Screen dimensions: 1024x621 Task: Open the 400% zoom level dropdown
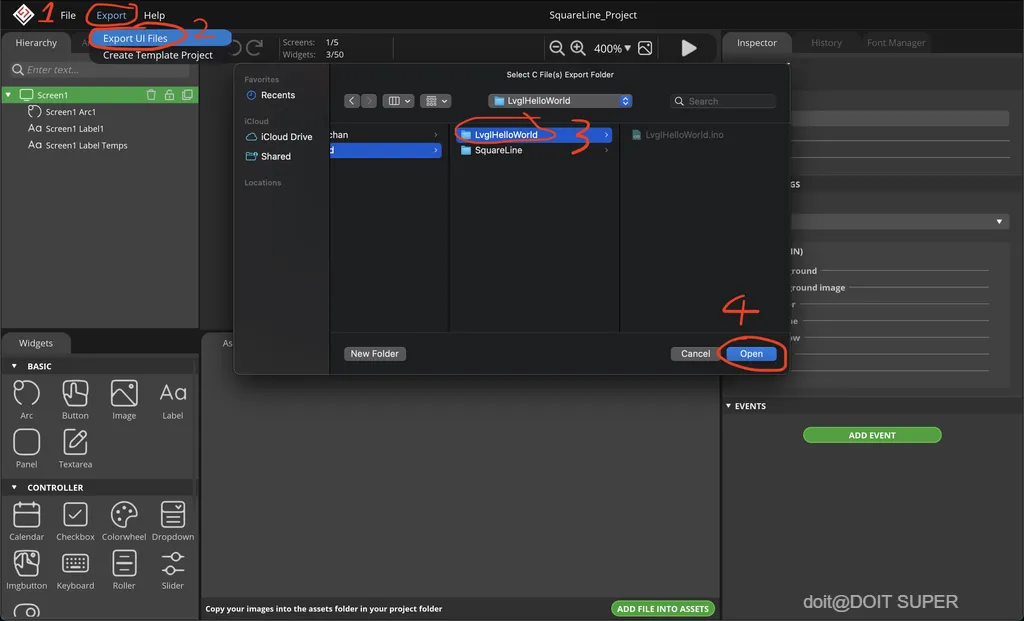pyautogui.click(x=612, y=48)
